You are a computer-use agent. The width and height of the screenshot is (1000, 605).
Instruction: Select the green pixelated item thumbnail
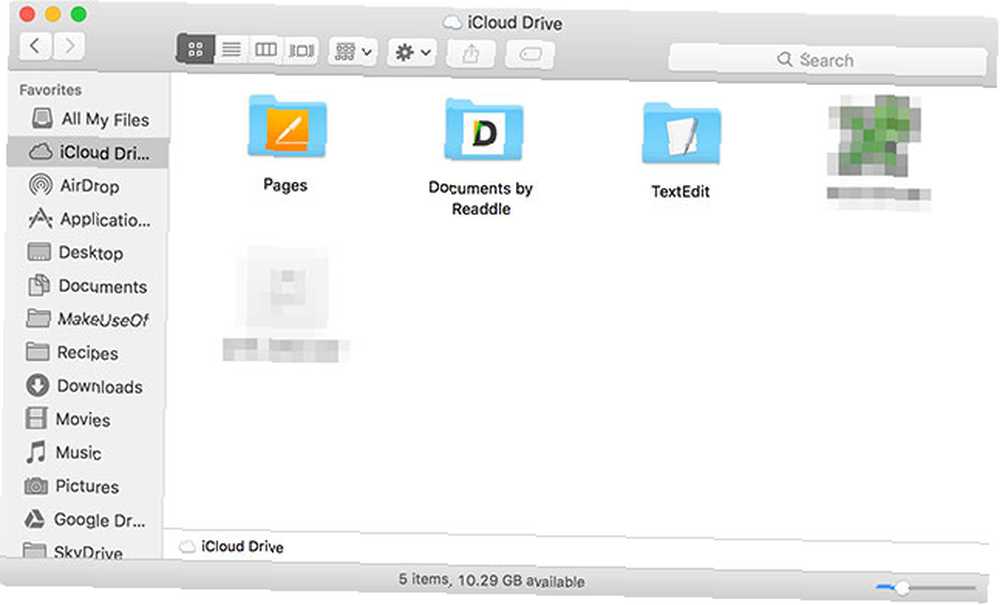click(874, 135)
